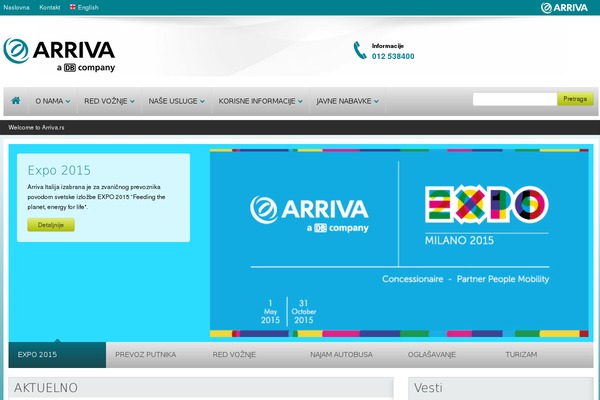Screen dimensions: 600x400
Task: Open the KORISNE INFORMACIJE dropdown
Action: point(261,101)
